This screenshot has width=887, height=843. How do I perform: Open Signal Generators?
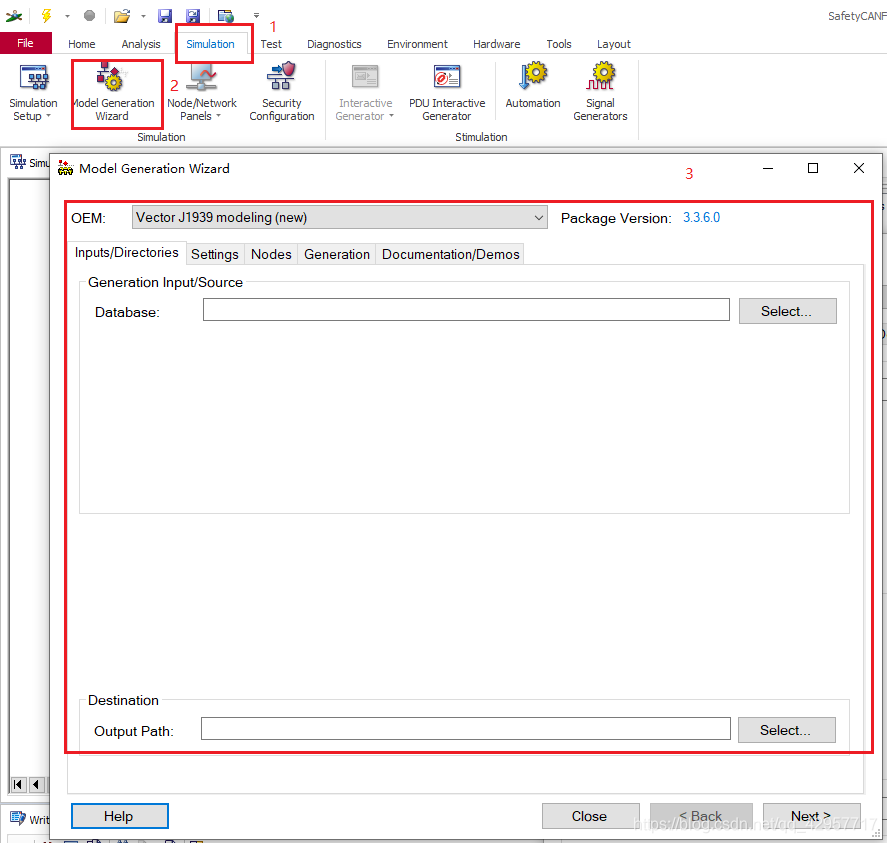[600, 92]
